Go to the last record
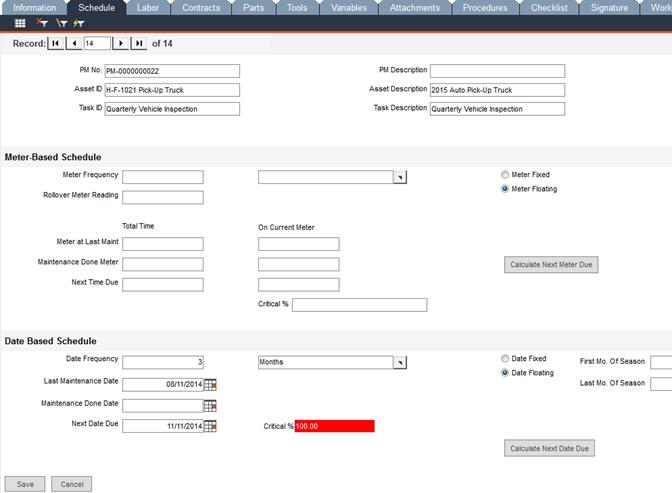Screen dimensions: 672x493 click(x=138, y=44)
